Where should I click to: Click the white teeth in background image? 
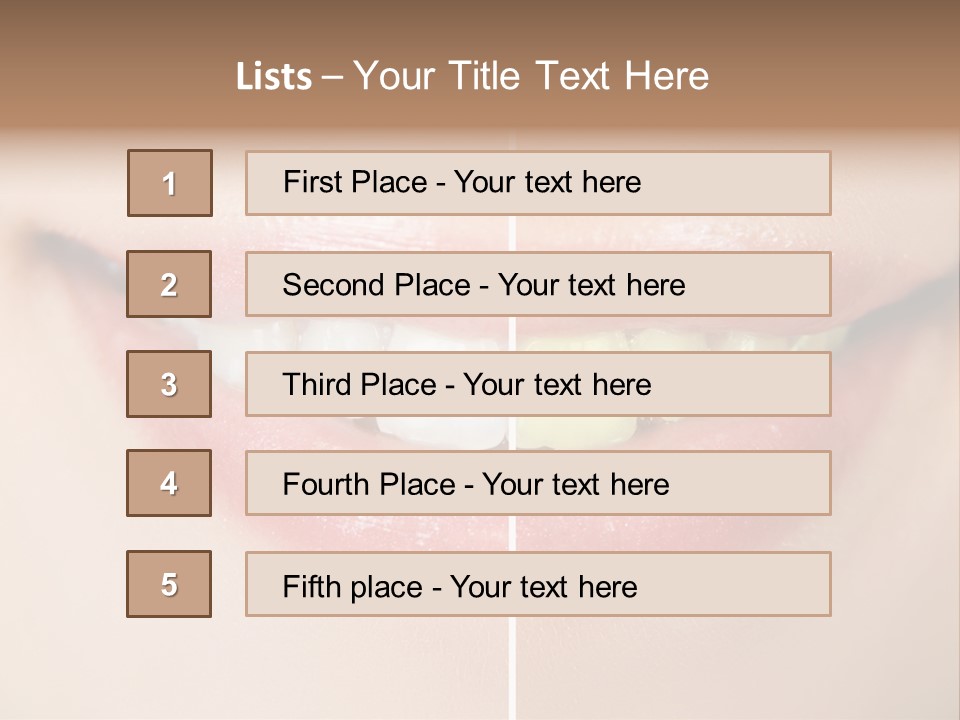coord(455,431)
